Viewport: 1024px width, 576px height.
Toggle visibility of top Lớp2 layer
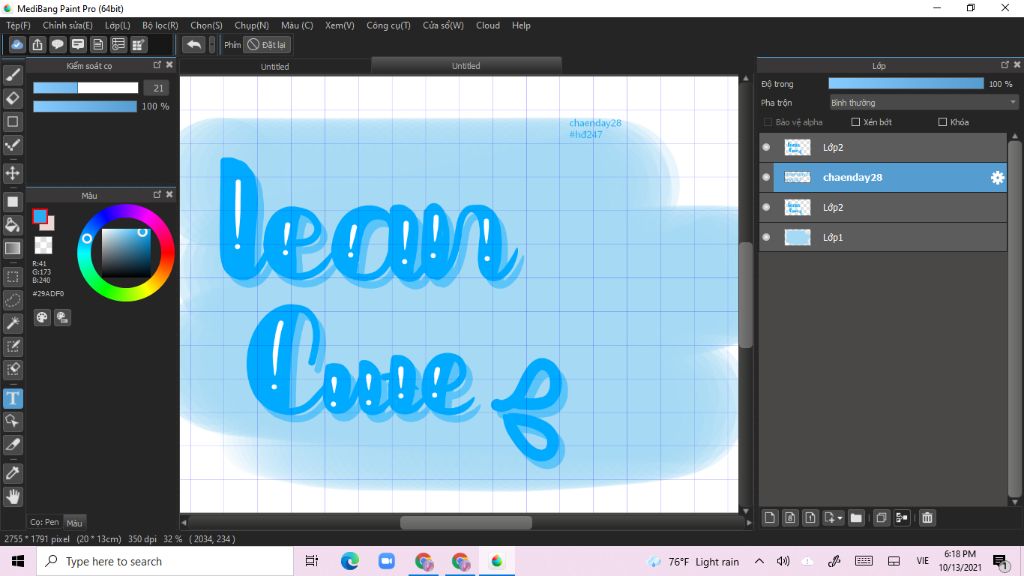[766, 148]
